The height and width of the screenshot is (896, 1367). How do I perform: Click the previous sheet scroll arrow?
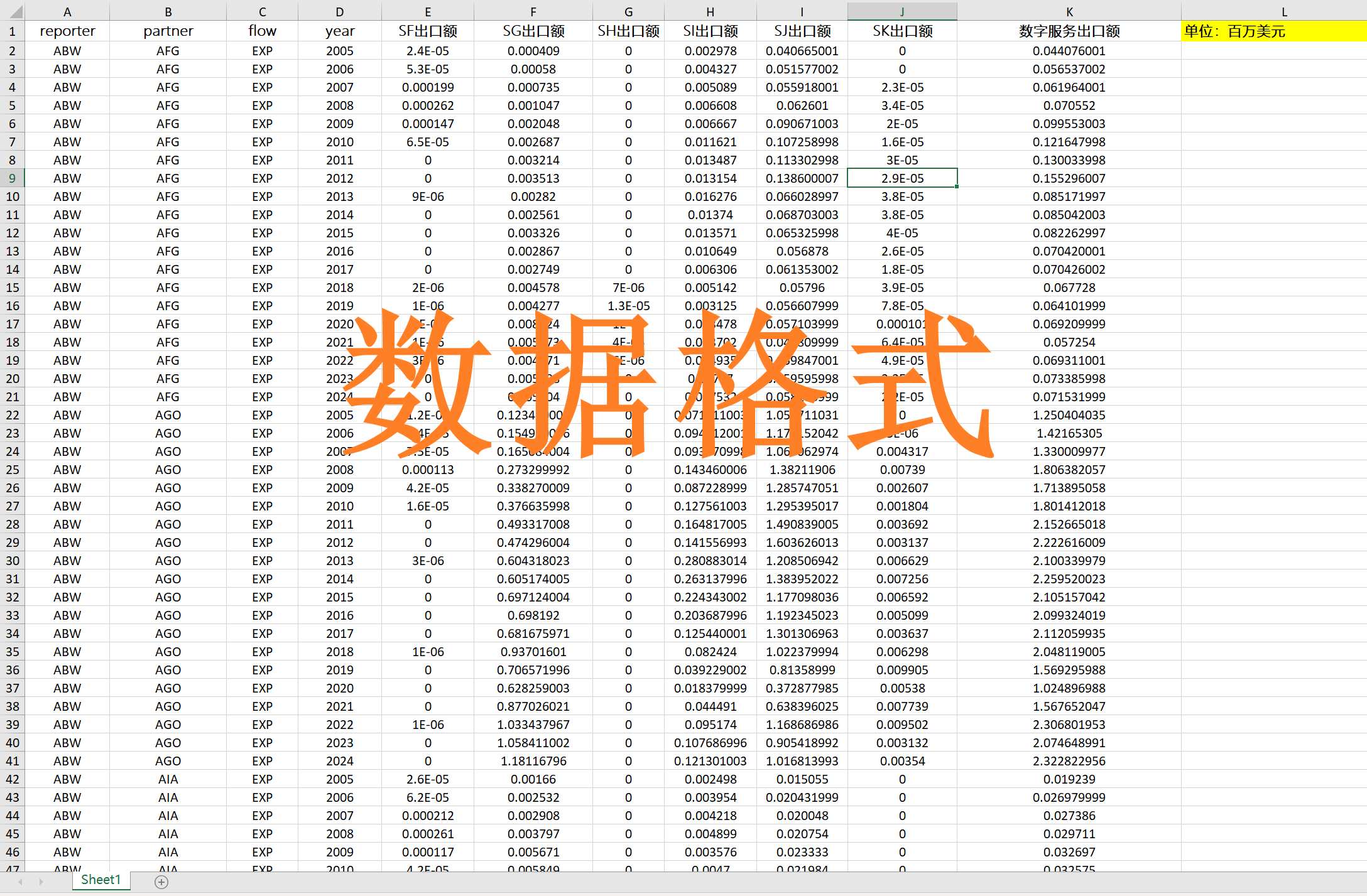(x=21, y=882)
